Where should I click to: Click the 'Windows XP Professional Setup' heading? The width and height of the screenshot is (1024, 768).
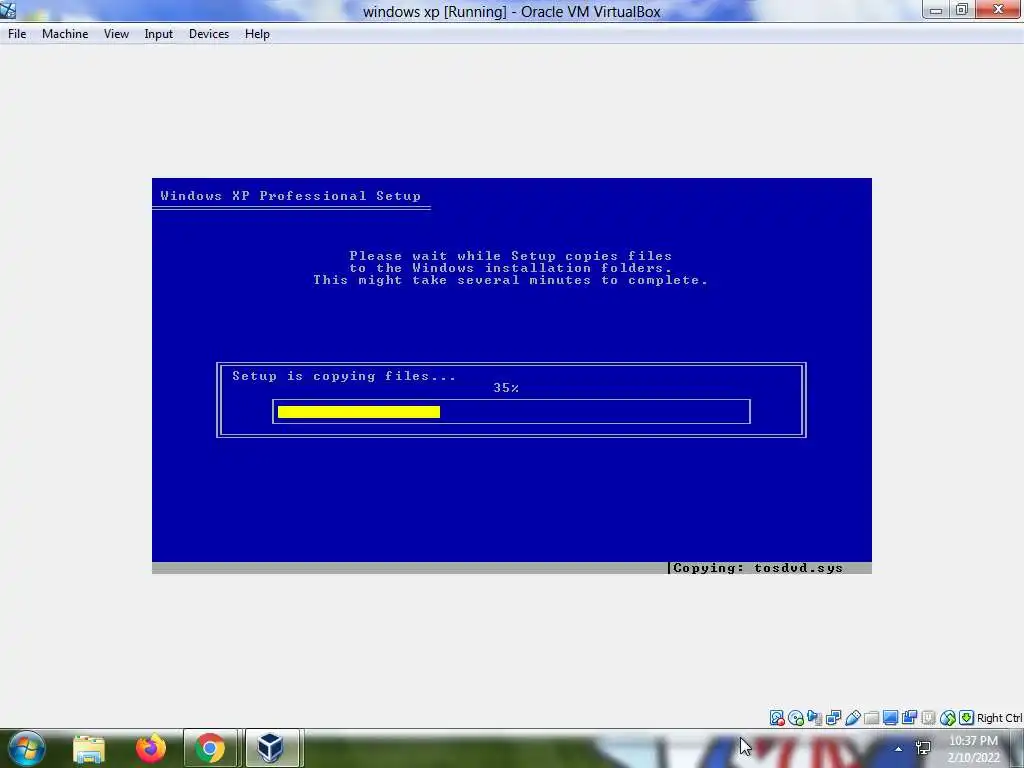(x=291, y=196)
